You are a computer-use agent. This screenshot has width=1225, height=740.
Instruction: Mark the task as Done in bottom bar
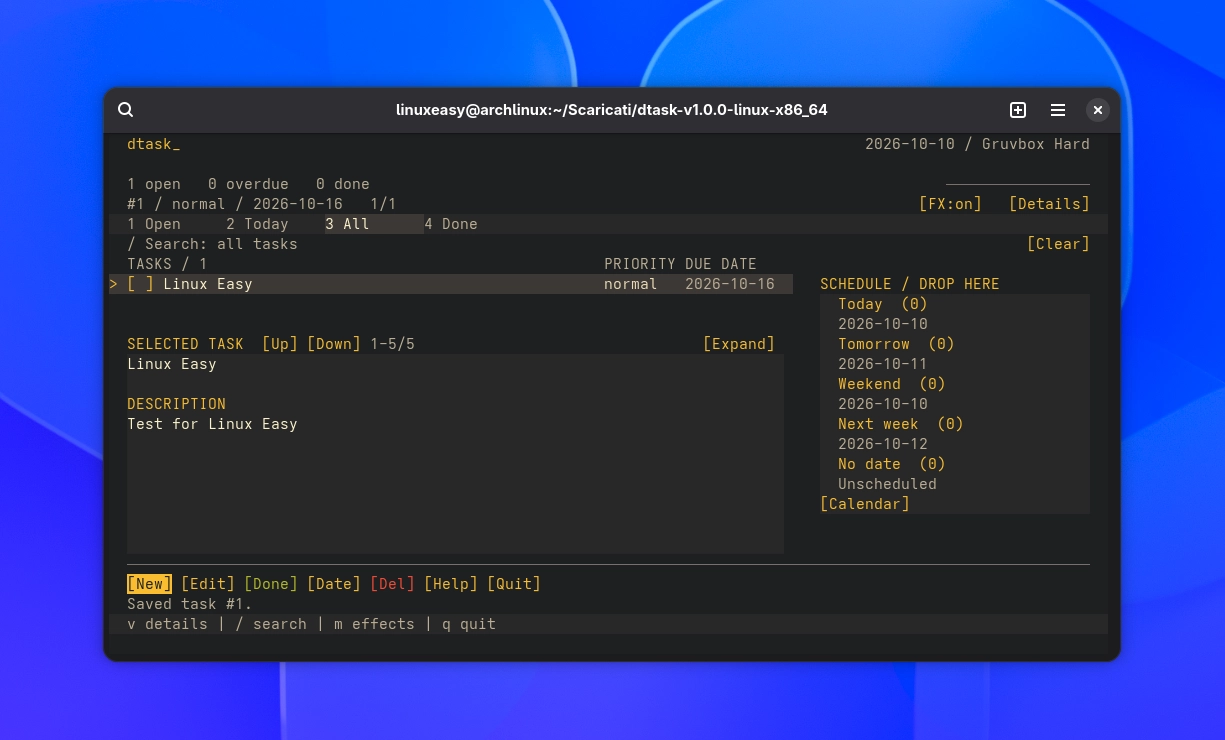click(x=271, y=584)
